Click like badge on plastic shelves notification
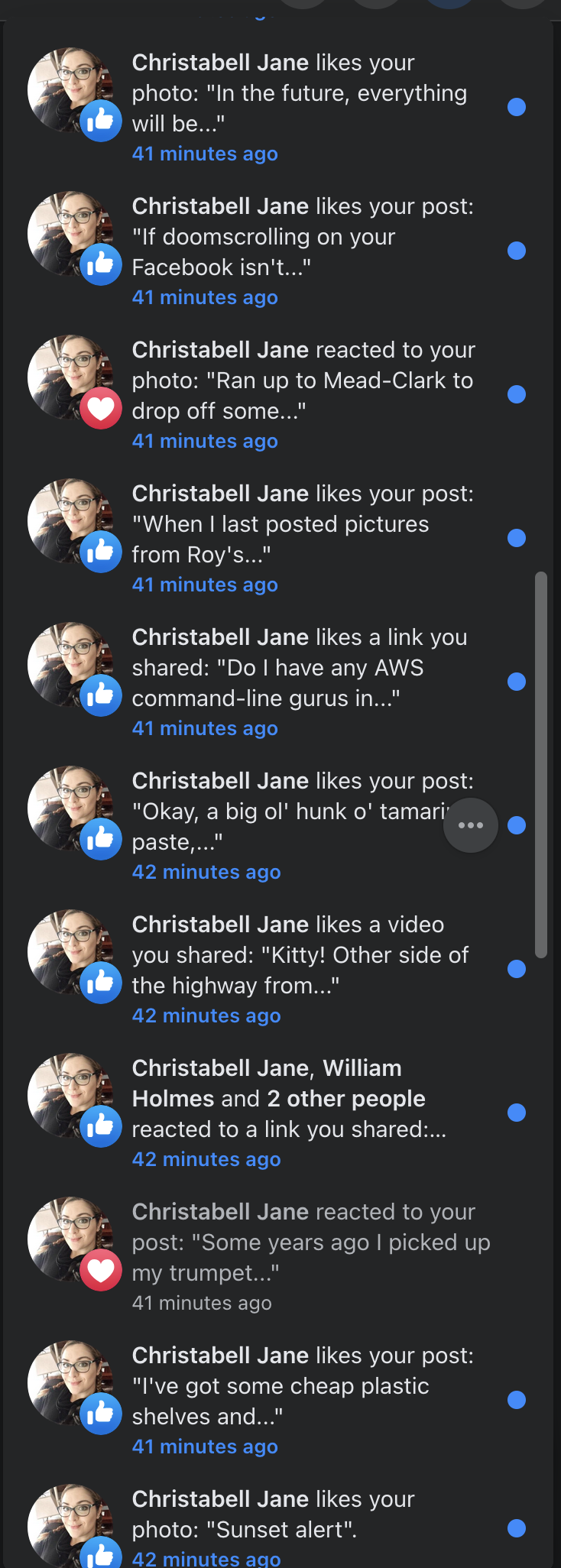Screen dimensions: 561x1568 pos(101,1414)
